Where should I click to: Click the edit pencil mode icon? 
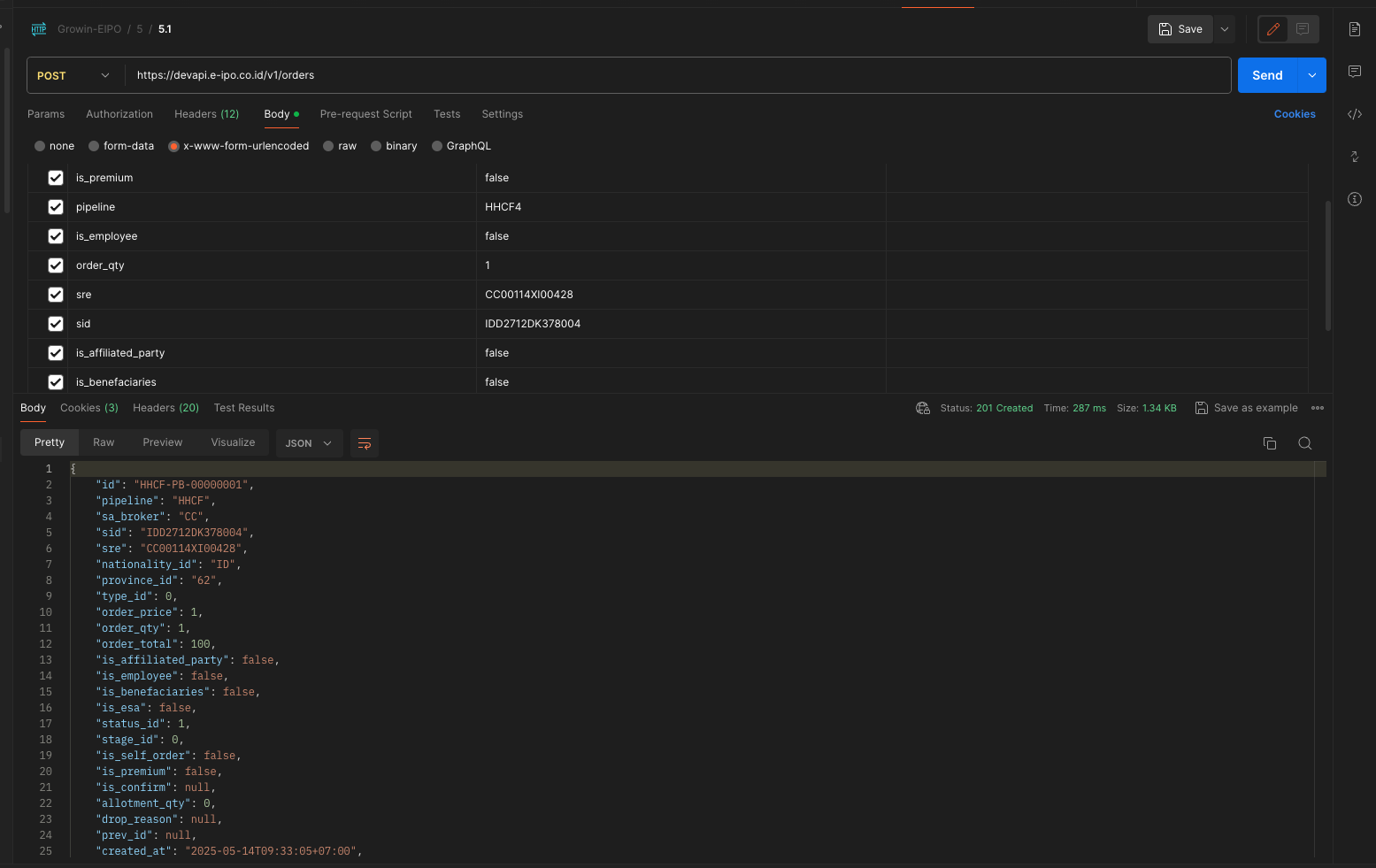1273,29
